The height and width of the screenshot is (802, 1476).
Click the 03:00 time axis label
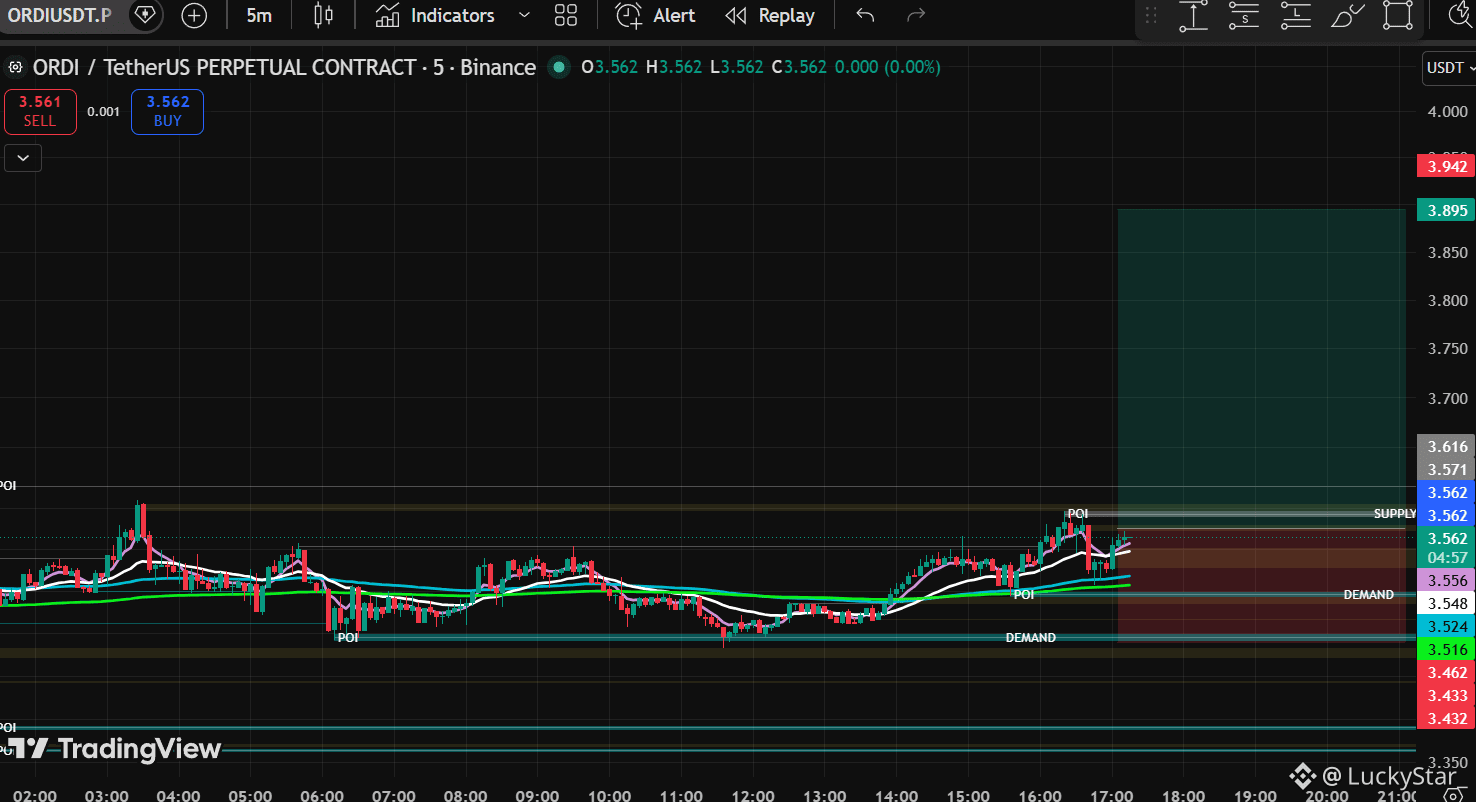pyautogui.click(x=107, y=796)
